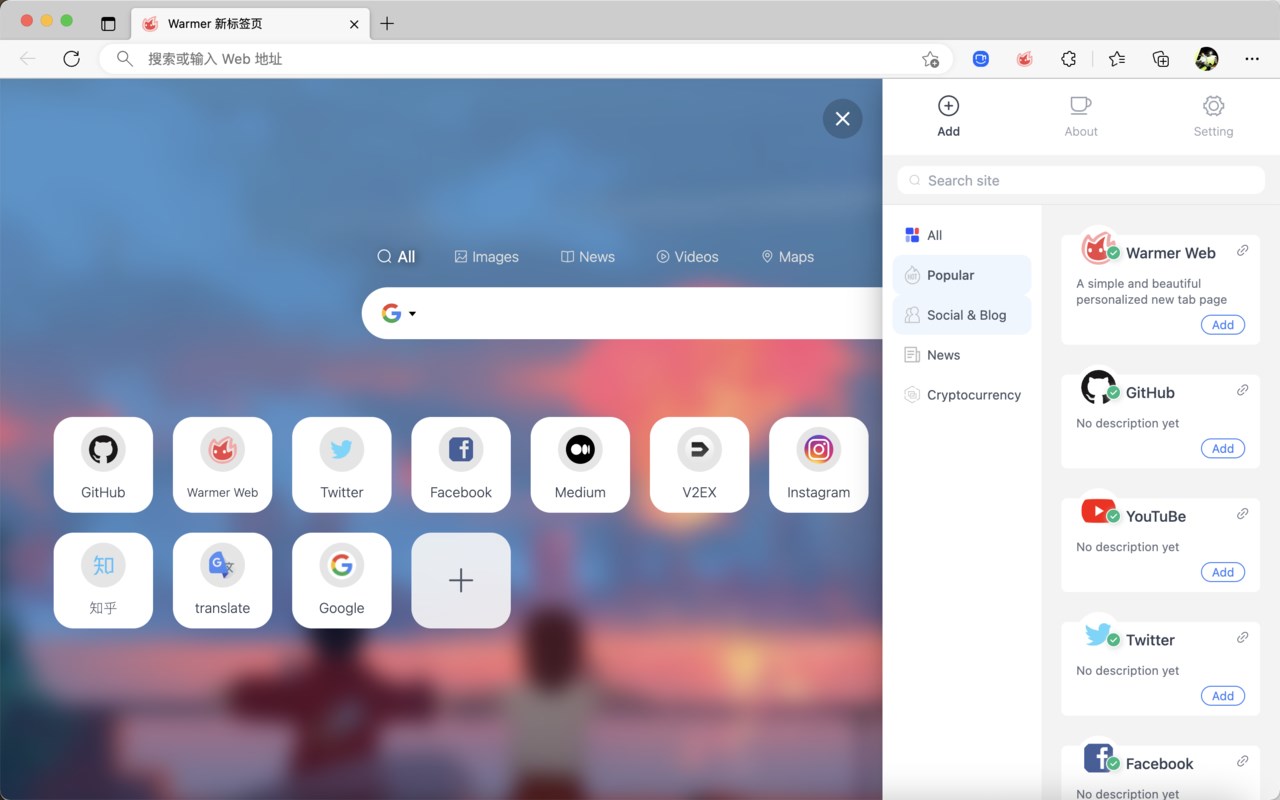Image resolution: width=1280 pixels, height=800 pixels.
Task: Open the GitHub shortcut tile
Action: coord(103,465)
